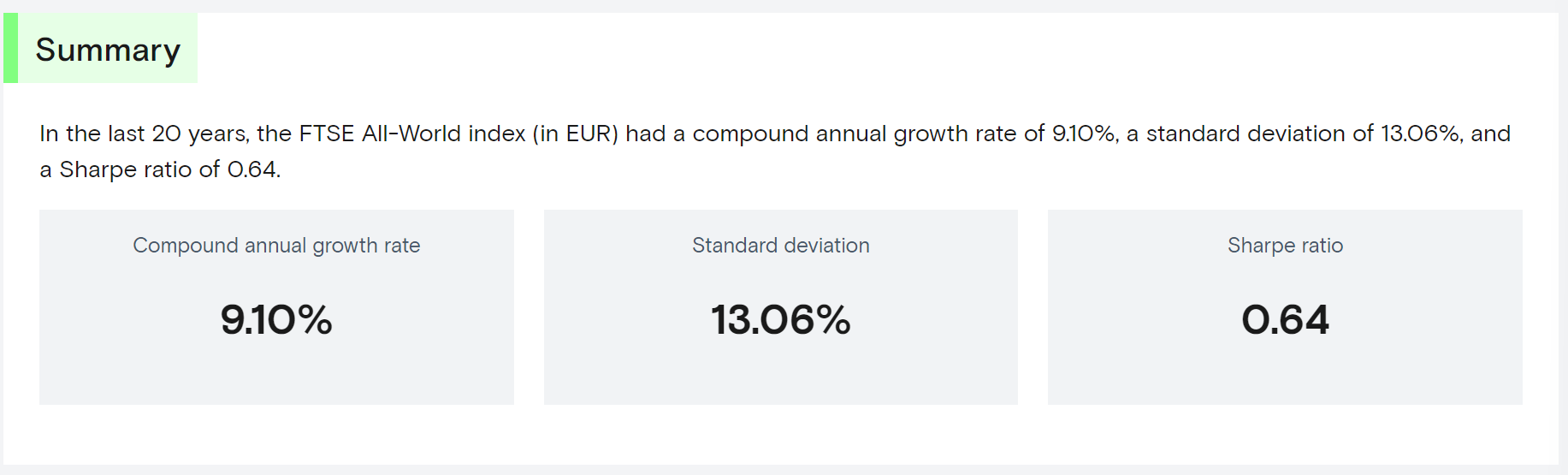Click empty area below 9.10% in growth card
Screen dimensions: 1568x475
276,375
